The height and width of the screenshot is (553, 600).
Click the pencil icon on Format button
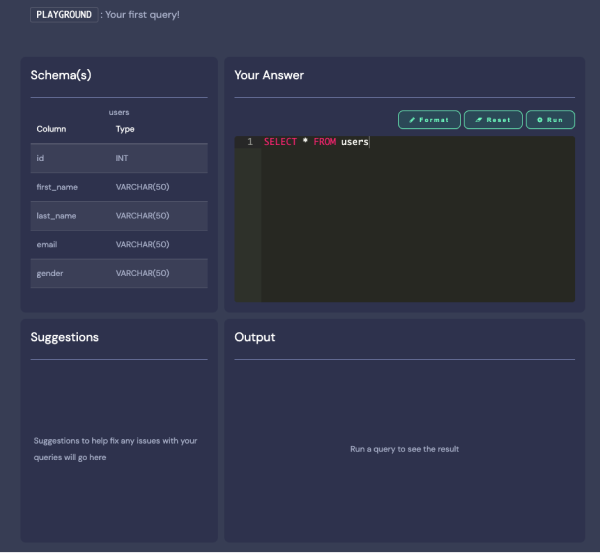click(412, 120)
